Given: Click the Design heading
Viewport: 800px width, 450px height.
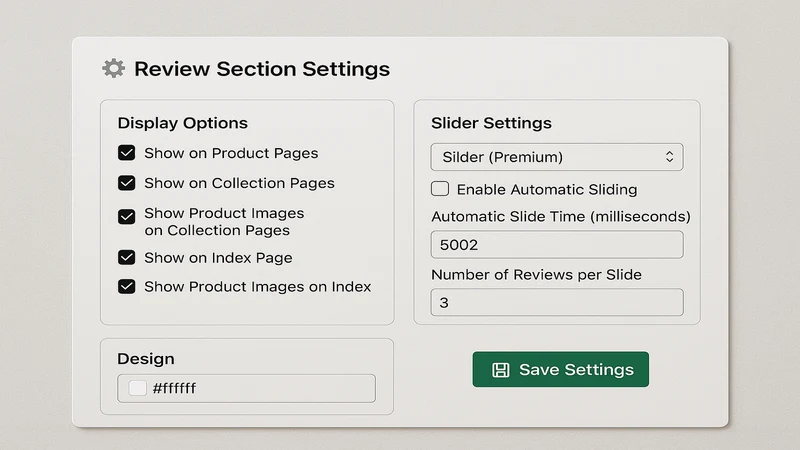Looking at the screenshot, I should (146, 359).
